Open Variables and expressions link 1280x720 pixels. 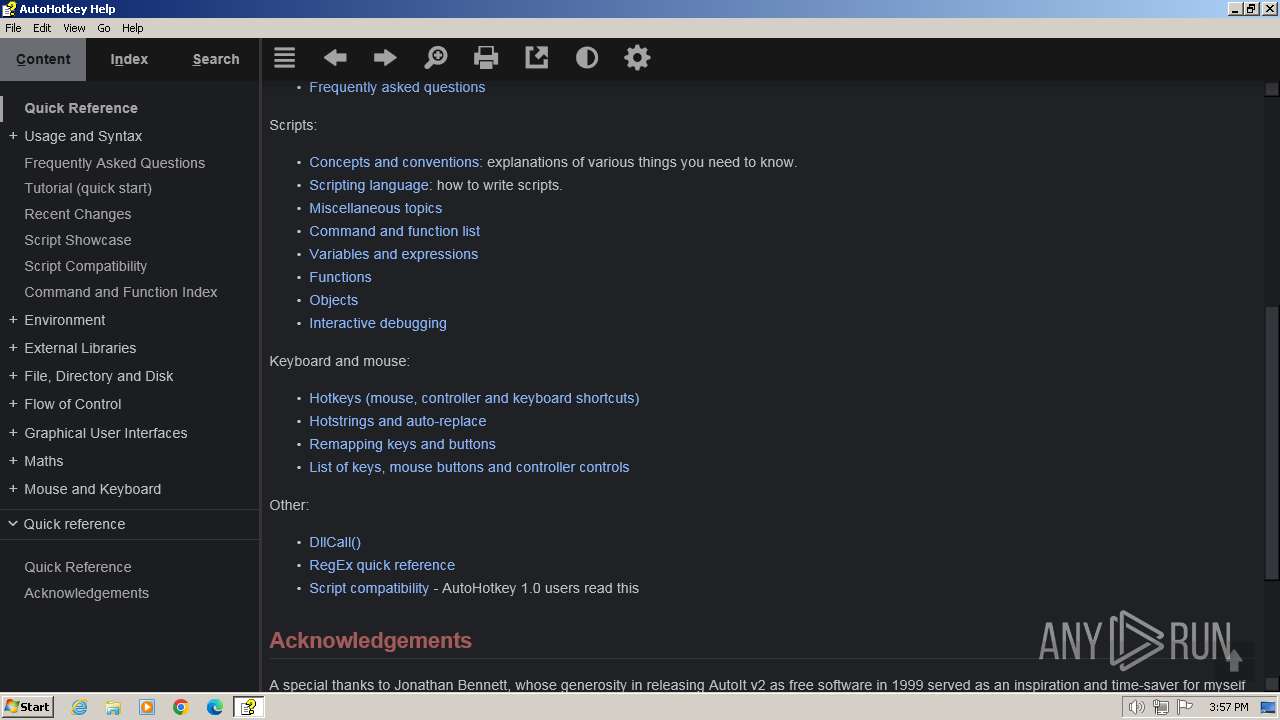tap(394, 254)
